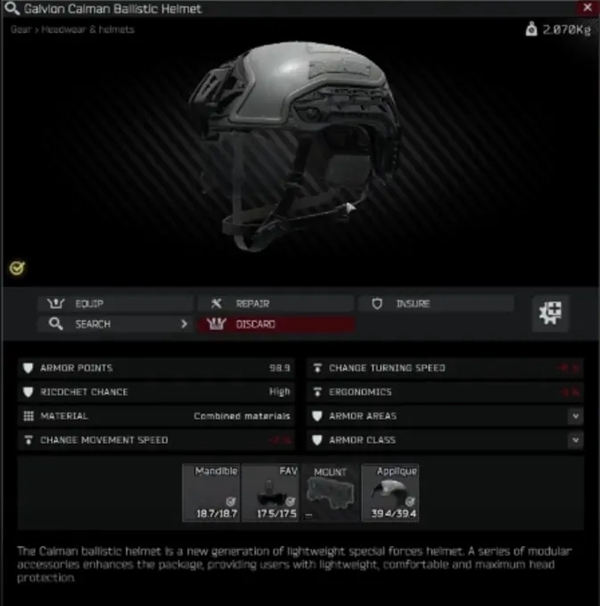The image size is (600, 606).
Task: Select the Mandible slot
Action: pos(211,493)
